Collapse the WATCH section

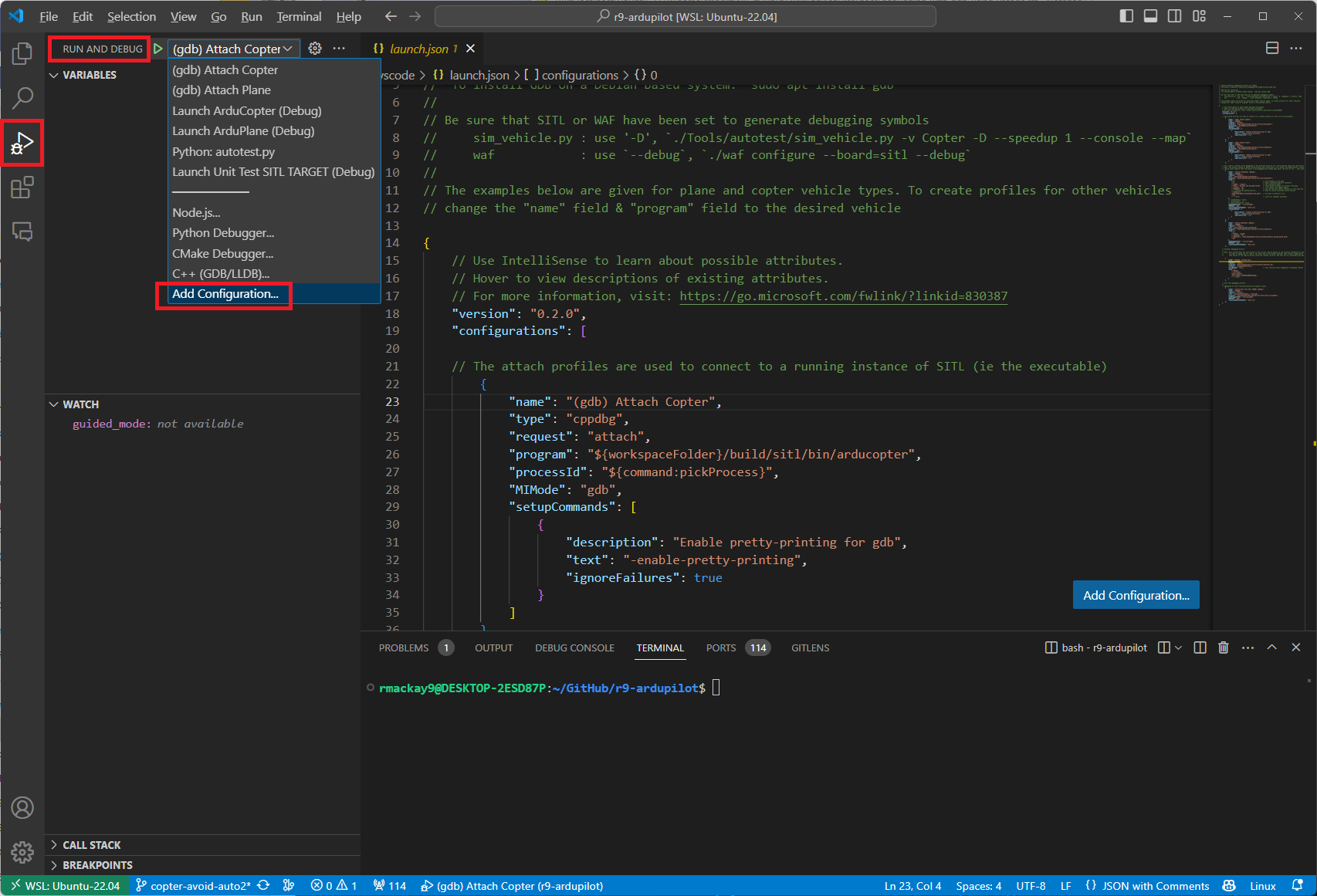(x=80, y=404)
